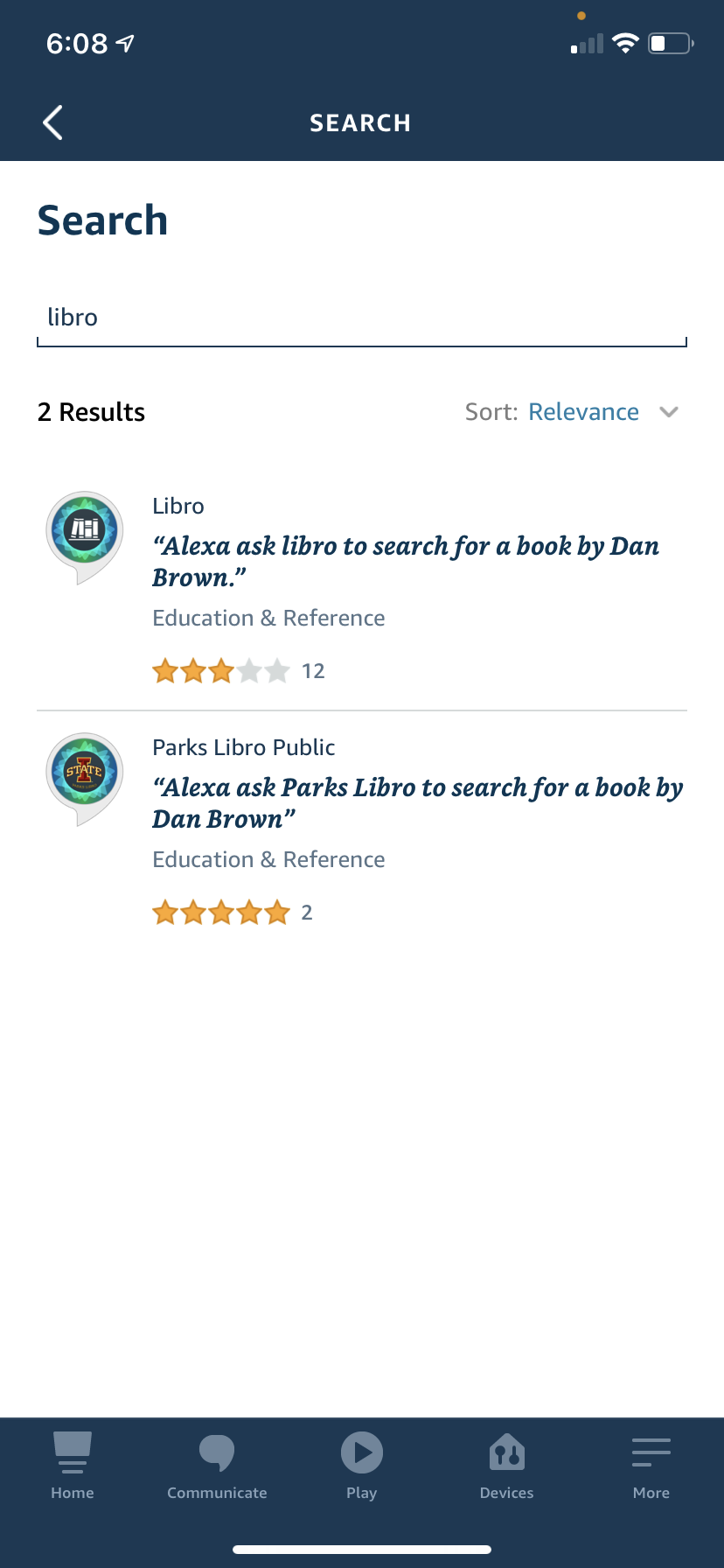Select the Play tab icon
This screenshot has width=724, height=1568.
tap(362, 1452)
